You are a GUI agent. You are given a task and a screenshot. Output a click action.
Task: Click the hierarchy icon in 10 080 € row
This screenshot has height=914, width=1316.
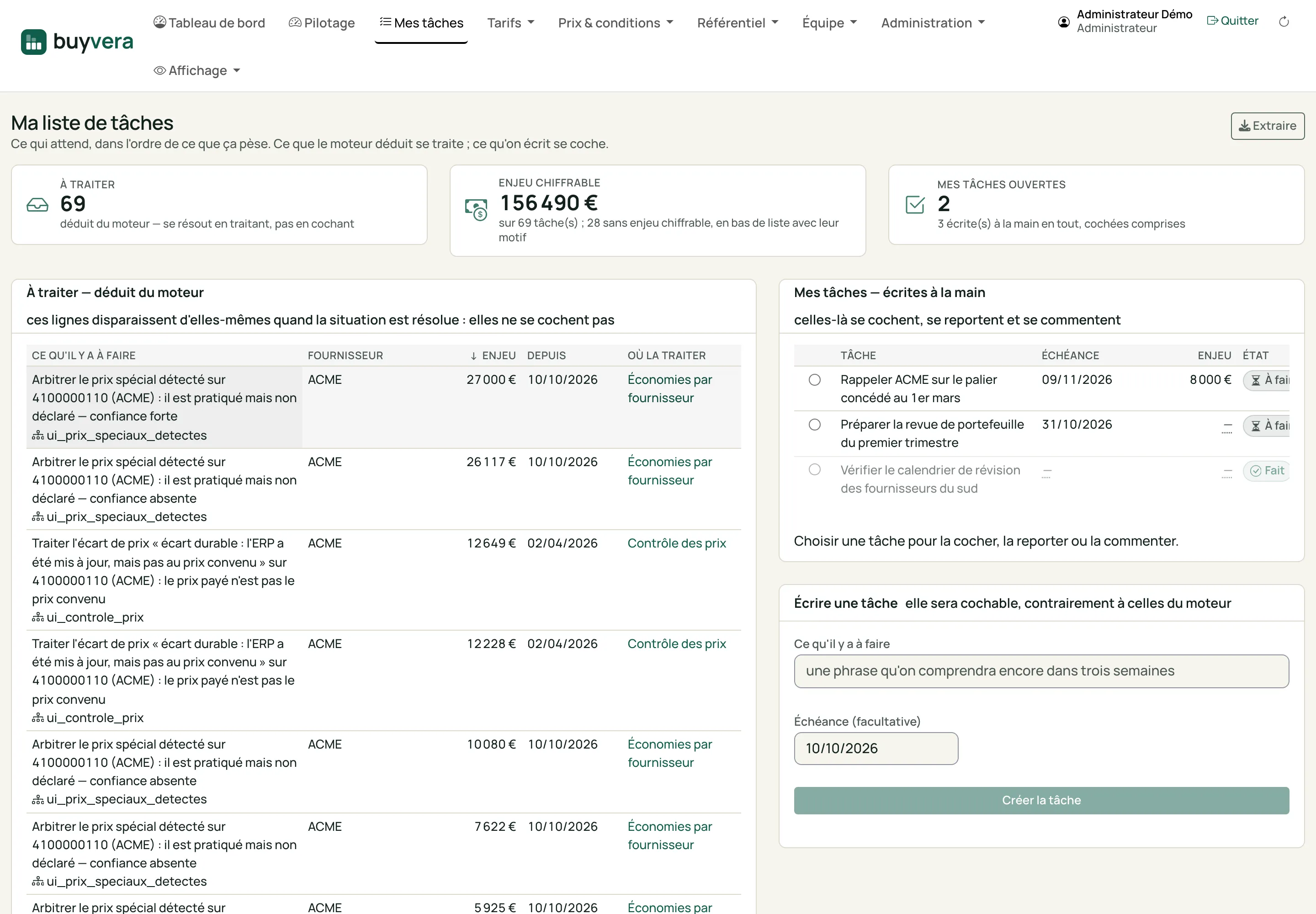pos(38,799)
